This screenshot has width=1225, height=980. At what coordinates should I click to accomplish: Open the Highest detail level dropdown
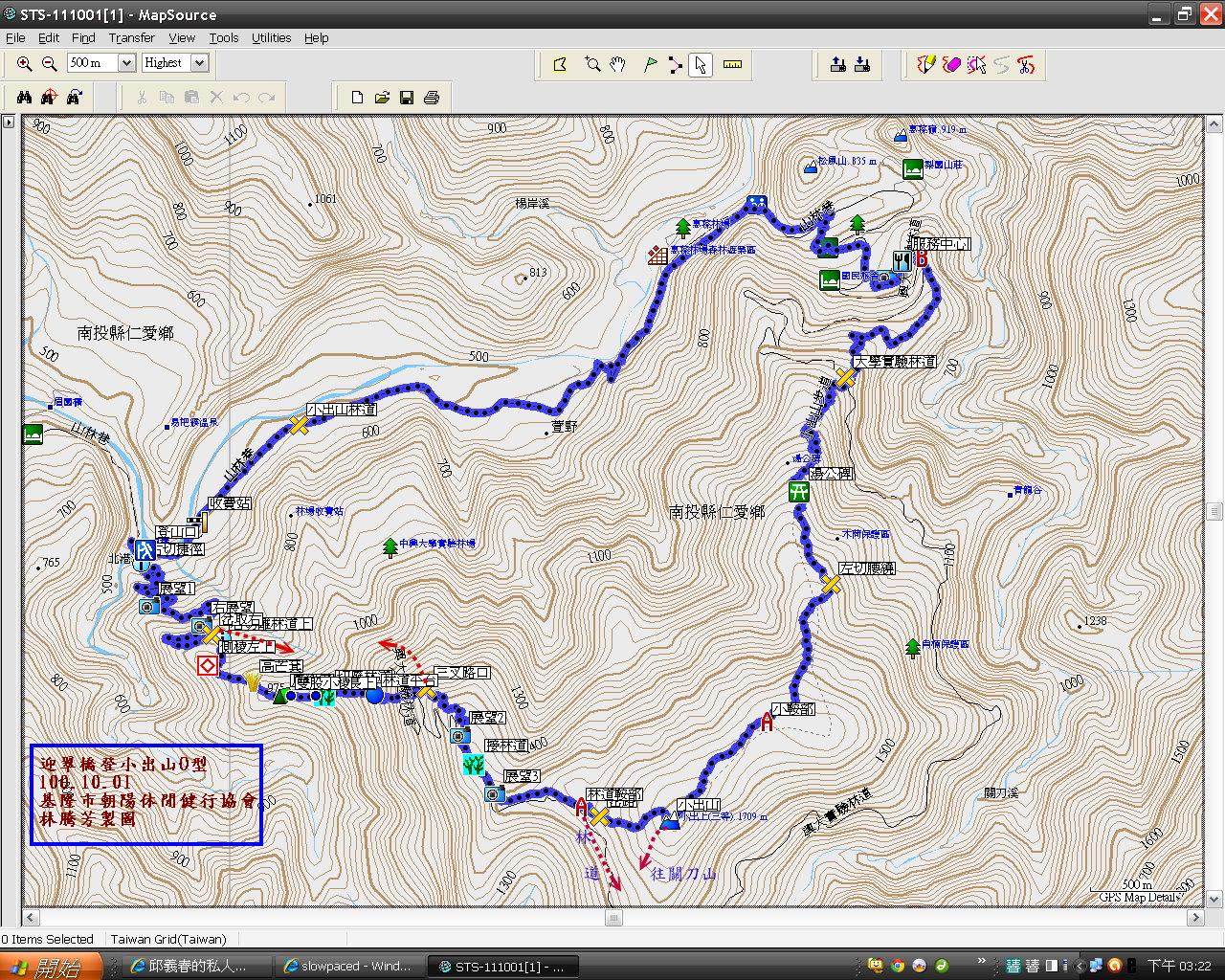[199, 63]
